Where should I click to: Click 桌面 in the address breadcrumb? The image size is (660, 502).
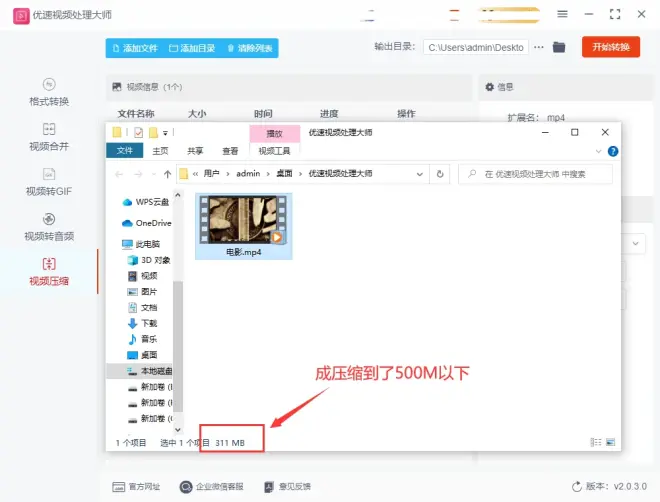(x=284, y=173)
